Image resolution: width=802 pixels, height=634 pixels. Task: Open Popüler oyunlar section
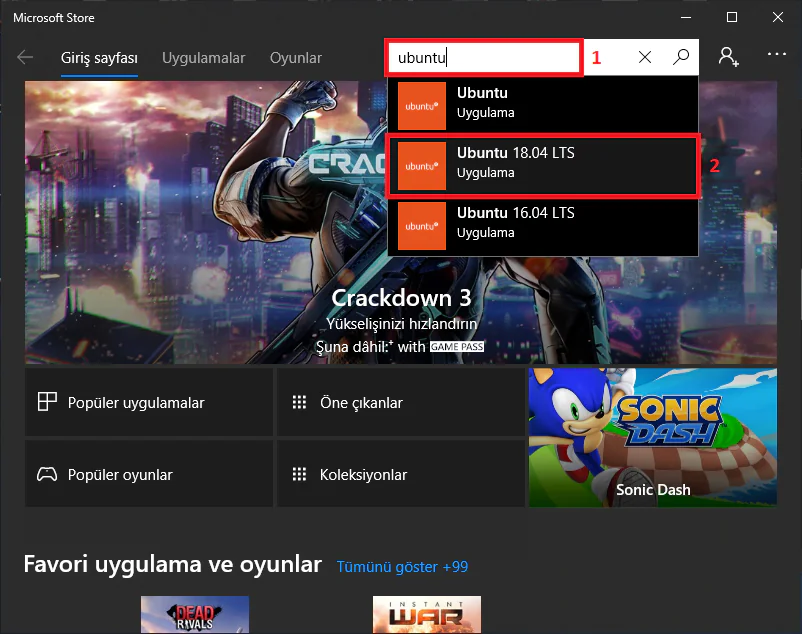(149, 474)
